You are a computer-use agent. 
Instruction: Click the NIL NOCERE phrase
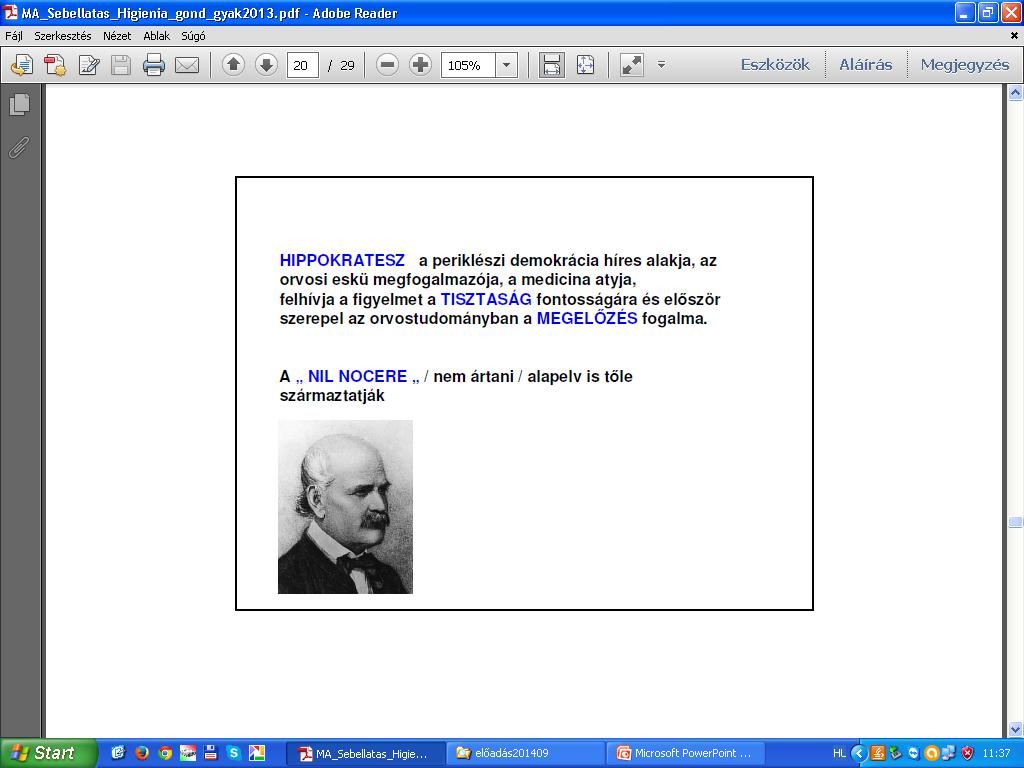click(357, 376)
